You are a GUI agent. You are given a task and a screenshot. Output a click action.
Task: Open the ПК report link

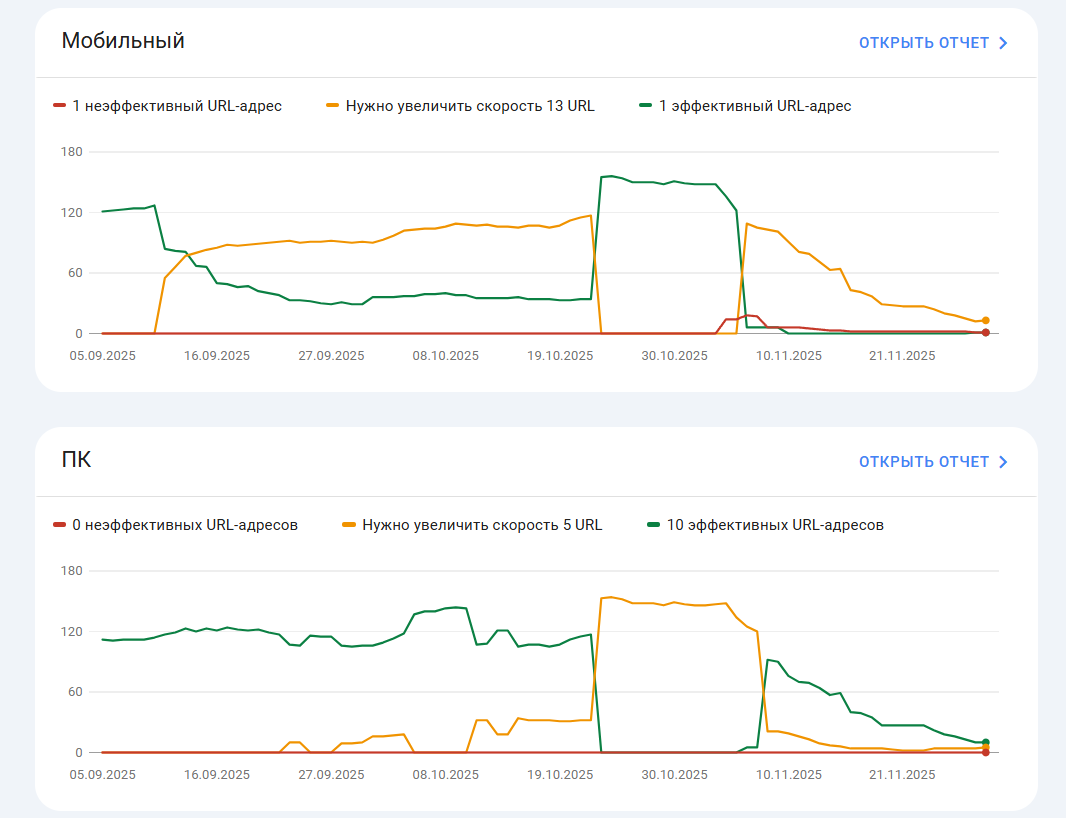[x=933, y=462]
